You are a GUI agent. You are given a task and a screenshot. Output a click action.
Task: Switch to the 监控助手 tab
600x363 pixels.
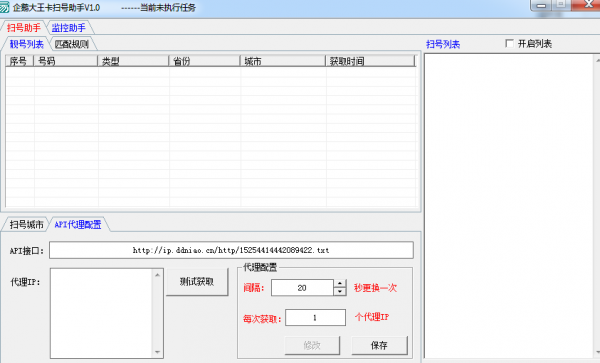coord(68,28)
